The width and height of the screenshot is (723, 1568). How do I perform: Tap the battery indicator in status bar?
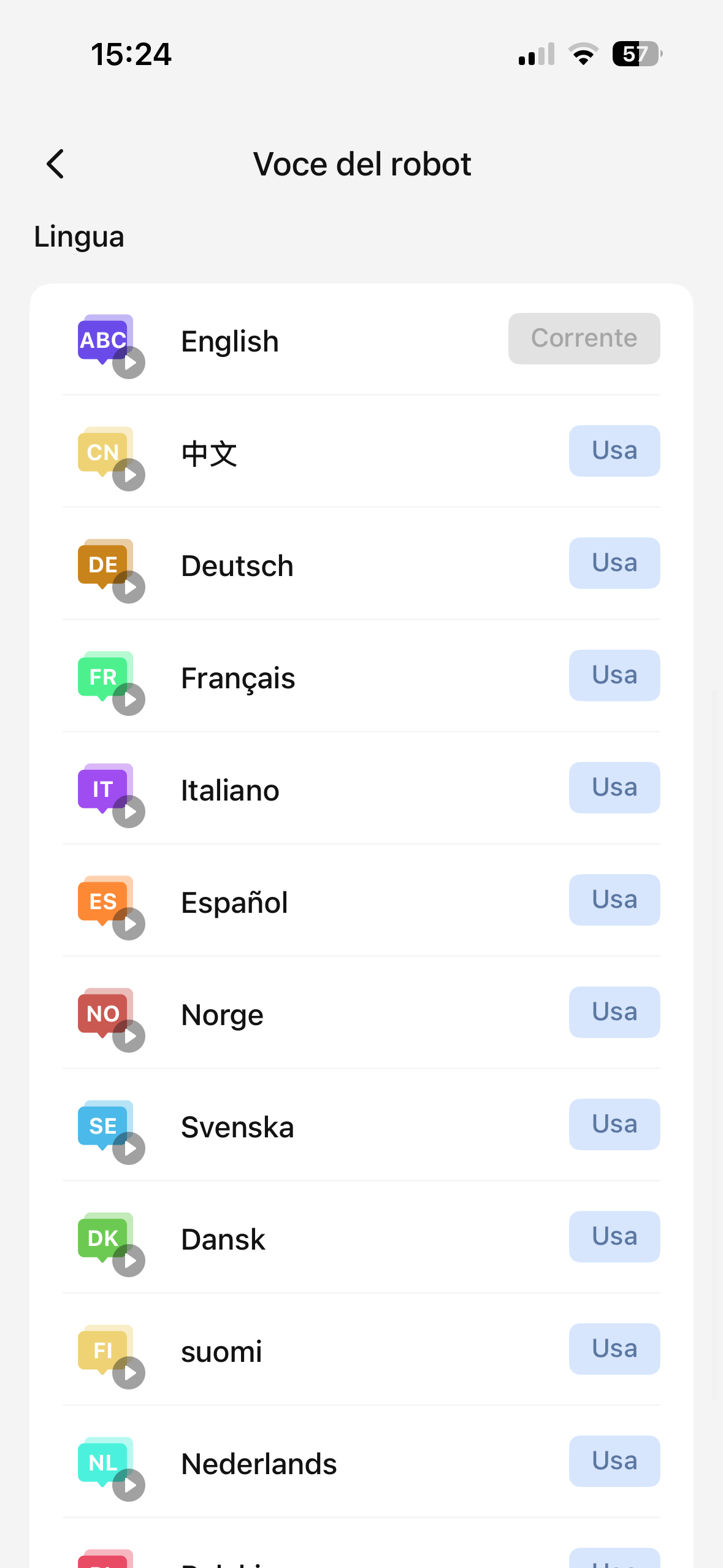637,54
